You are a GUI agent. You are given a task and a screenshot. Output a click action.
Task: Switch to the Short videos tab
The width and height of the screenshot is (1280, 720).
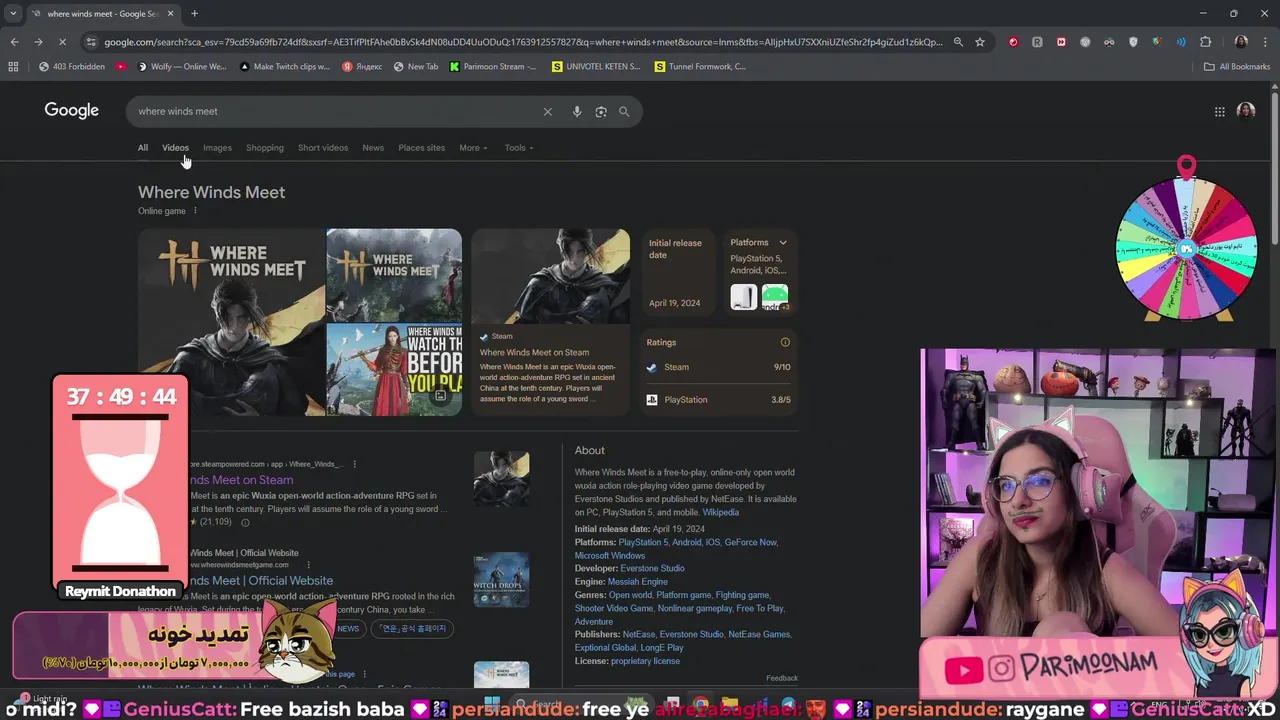click(x=323, y=148)
